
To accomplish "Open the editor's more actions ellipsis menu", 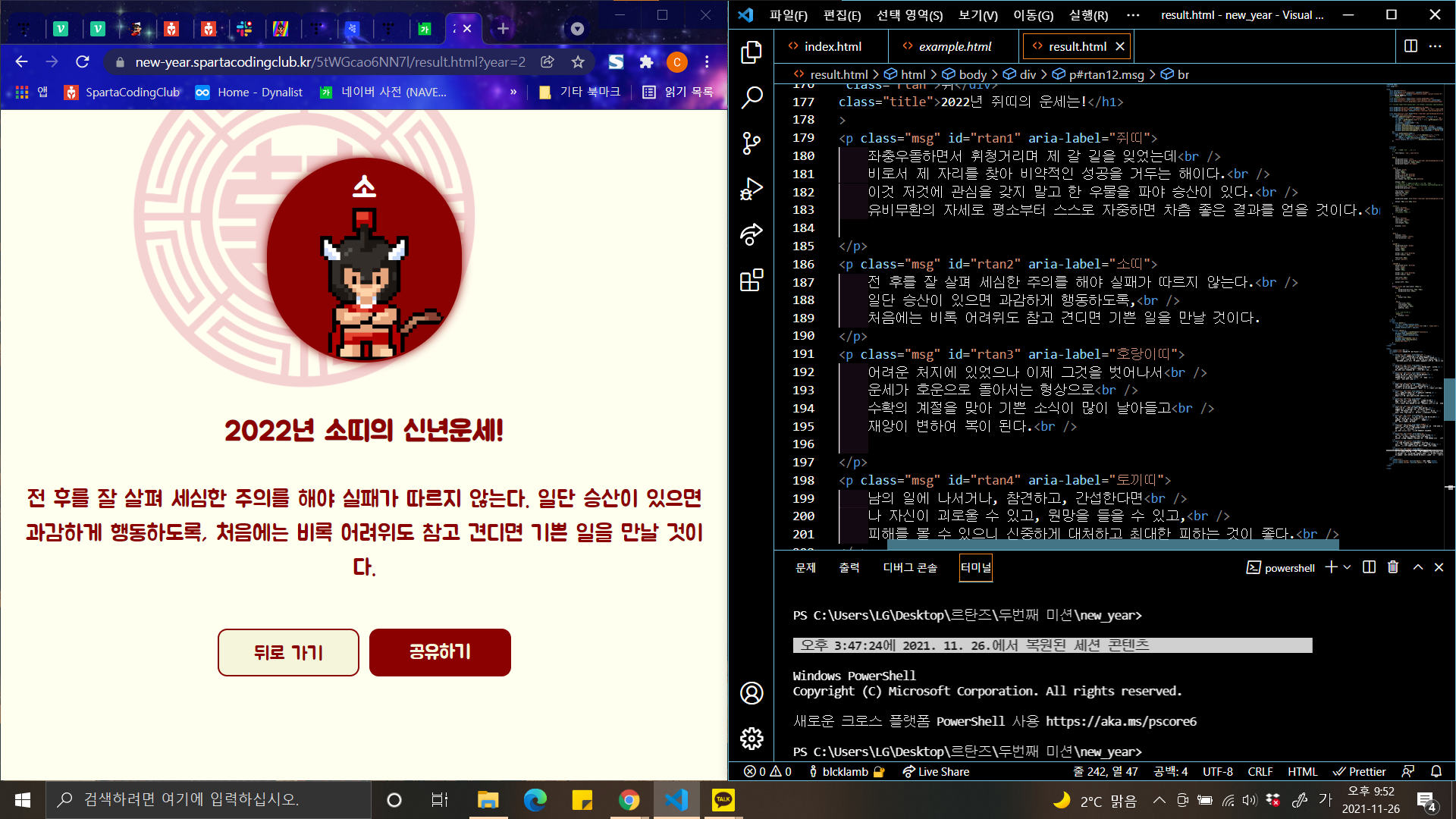I will pyautogui.click(x=1435, y=46).
